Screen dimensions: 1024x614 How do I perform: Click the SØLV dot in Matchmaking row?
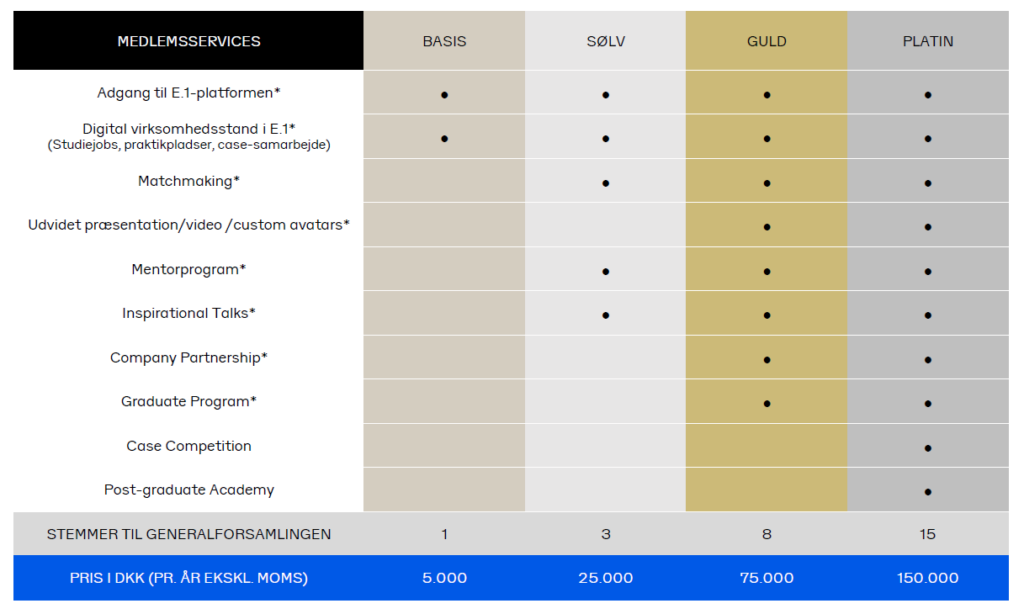coord(605,184)
